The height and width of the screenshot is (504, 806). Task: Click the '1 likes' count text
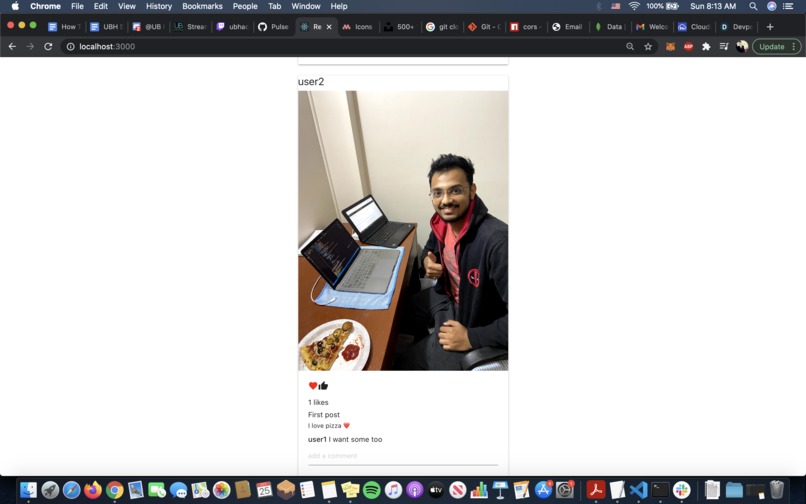click(x=318, y=402)
